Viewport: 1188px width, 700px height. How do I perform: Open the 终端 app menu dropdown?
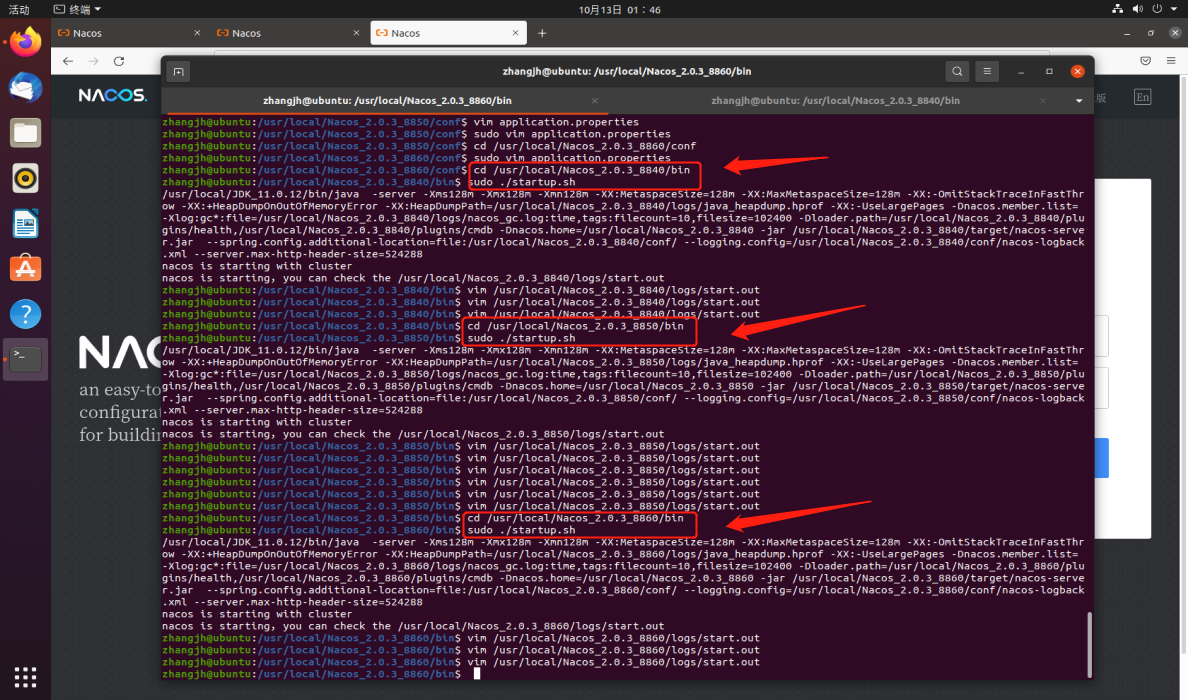[x=77, y=9]
